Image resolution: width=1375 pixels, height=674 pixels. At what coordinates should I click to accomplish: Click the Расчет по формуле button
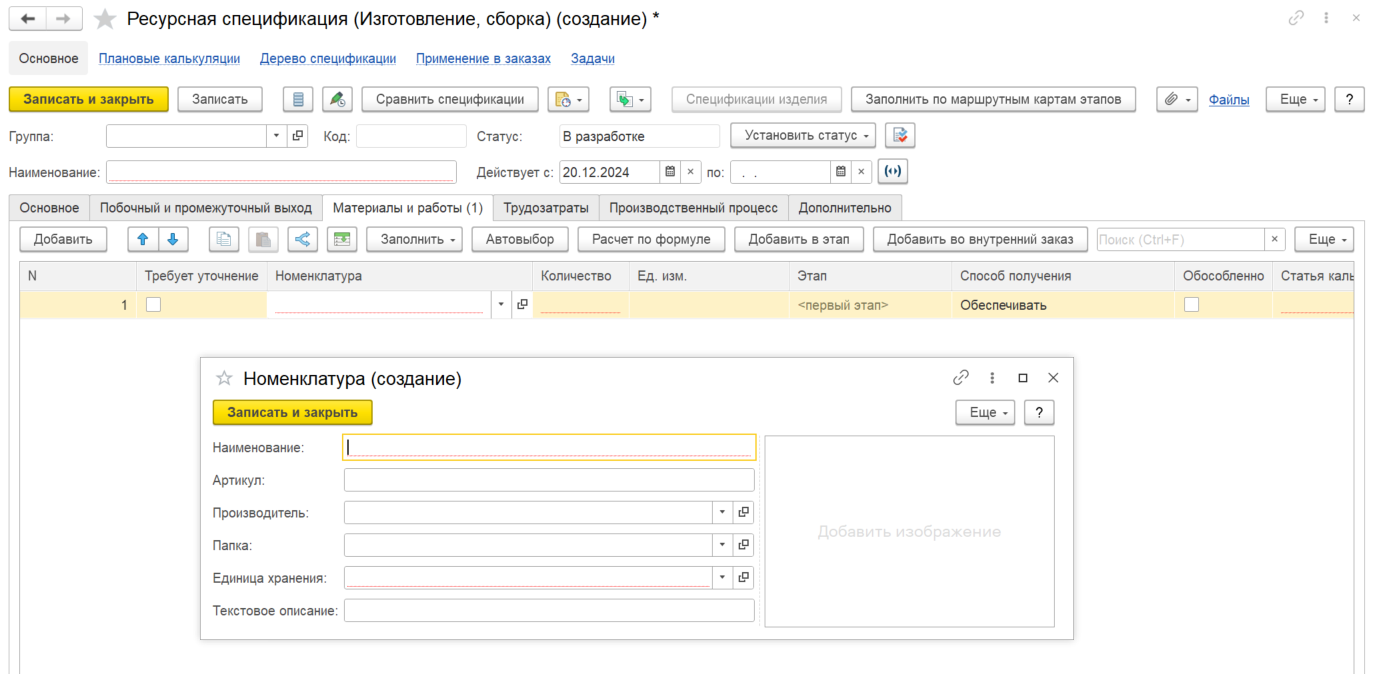(x=651, y=239)
